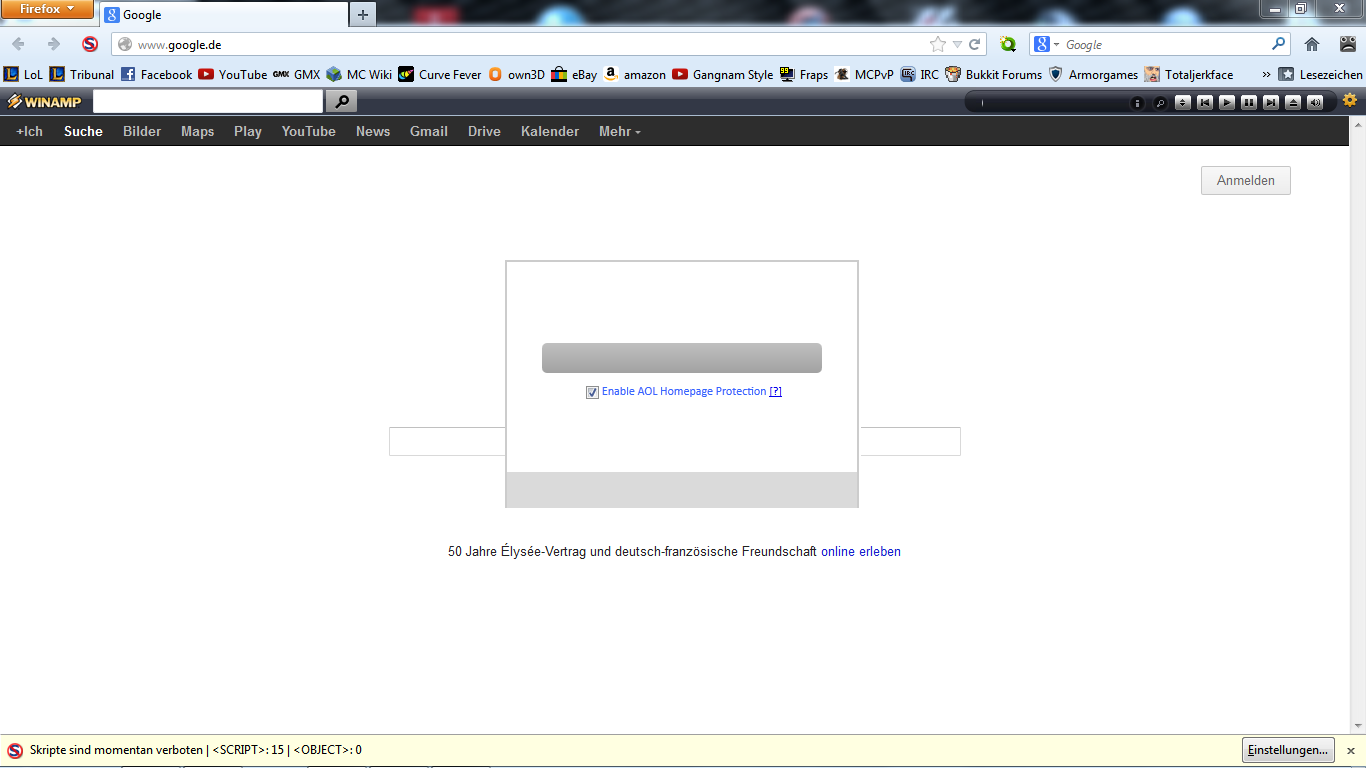This screenshot has height=768, width=1366.
Task: Open the MCPvP bookmark
Action: point(864,74)
